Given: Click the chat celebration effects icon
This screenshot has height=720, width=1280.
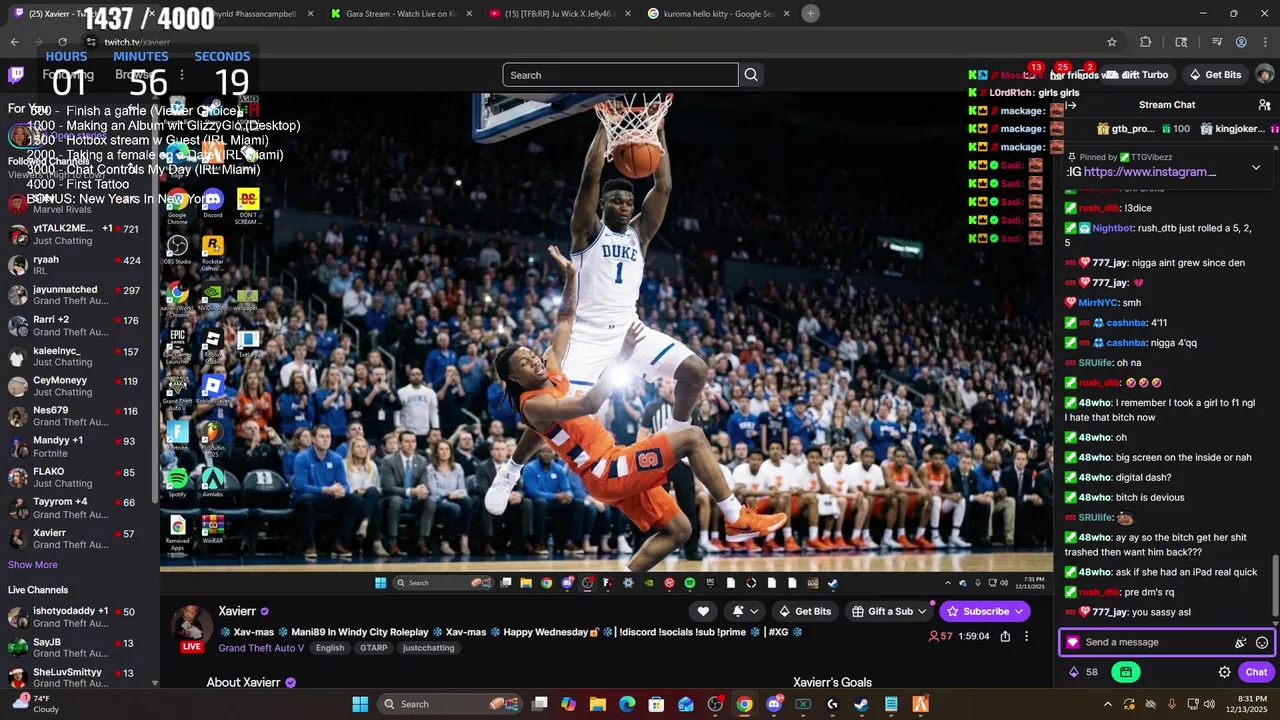Looking at the screenshot, I should 1240,643.
